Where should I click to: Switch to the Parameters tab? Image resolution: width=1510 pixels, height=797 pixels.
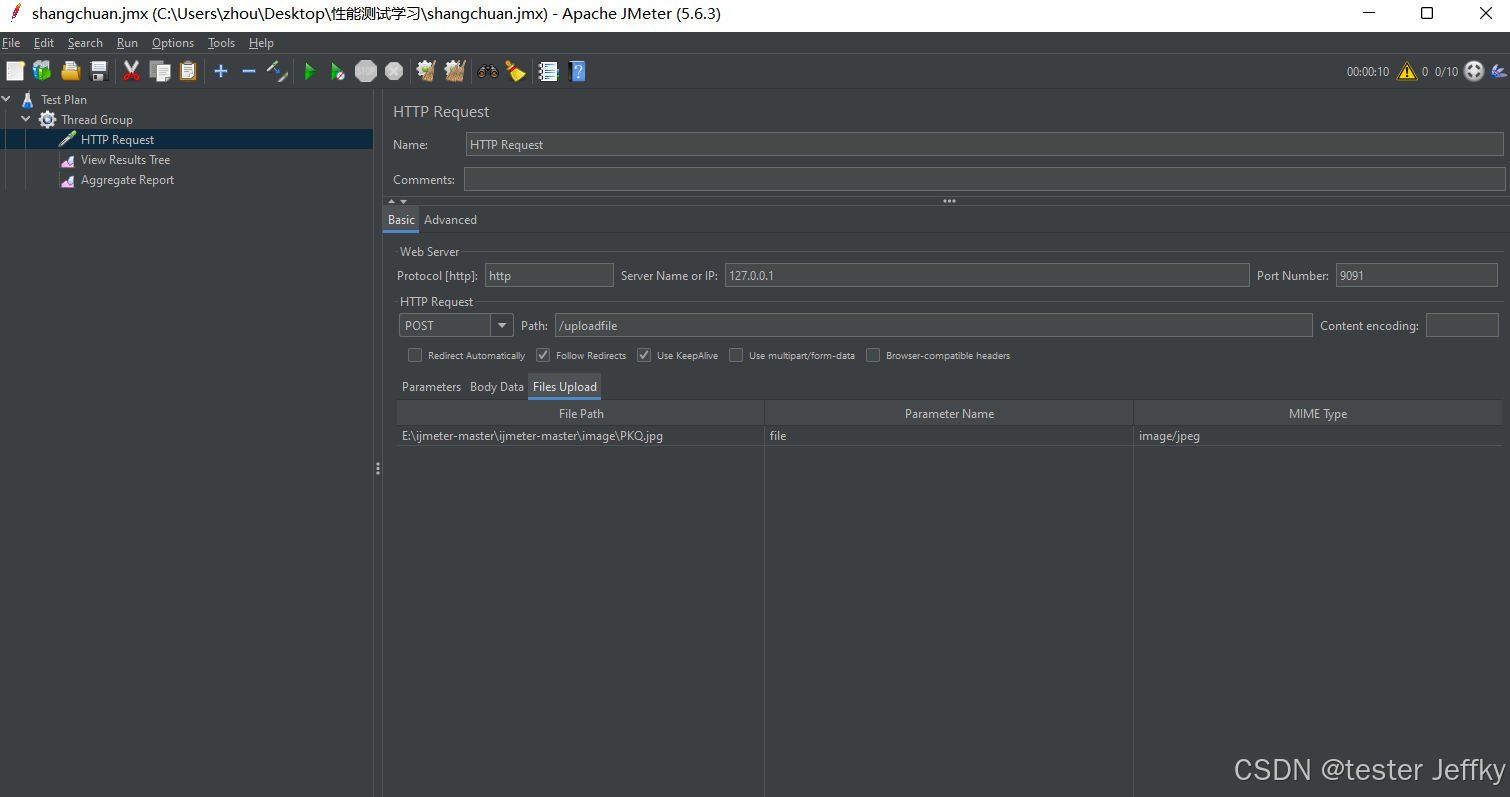point(431,386)
